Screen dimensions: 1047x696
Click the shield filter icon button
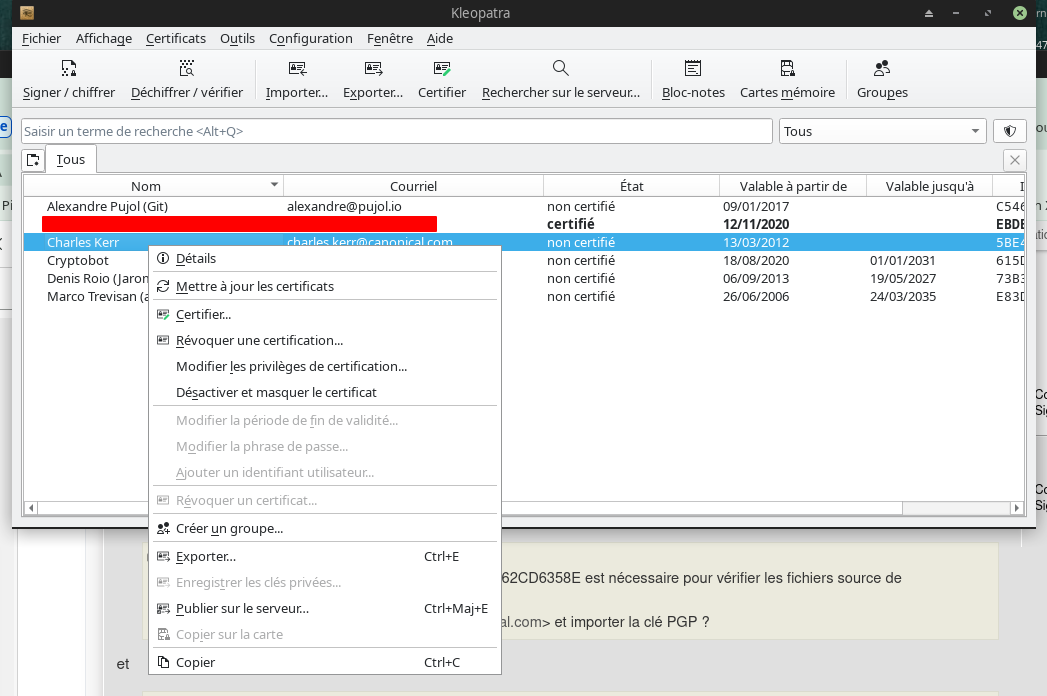(1010, 131)
